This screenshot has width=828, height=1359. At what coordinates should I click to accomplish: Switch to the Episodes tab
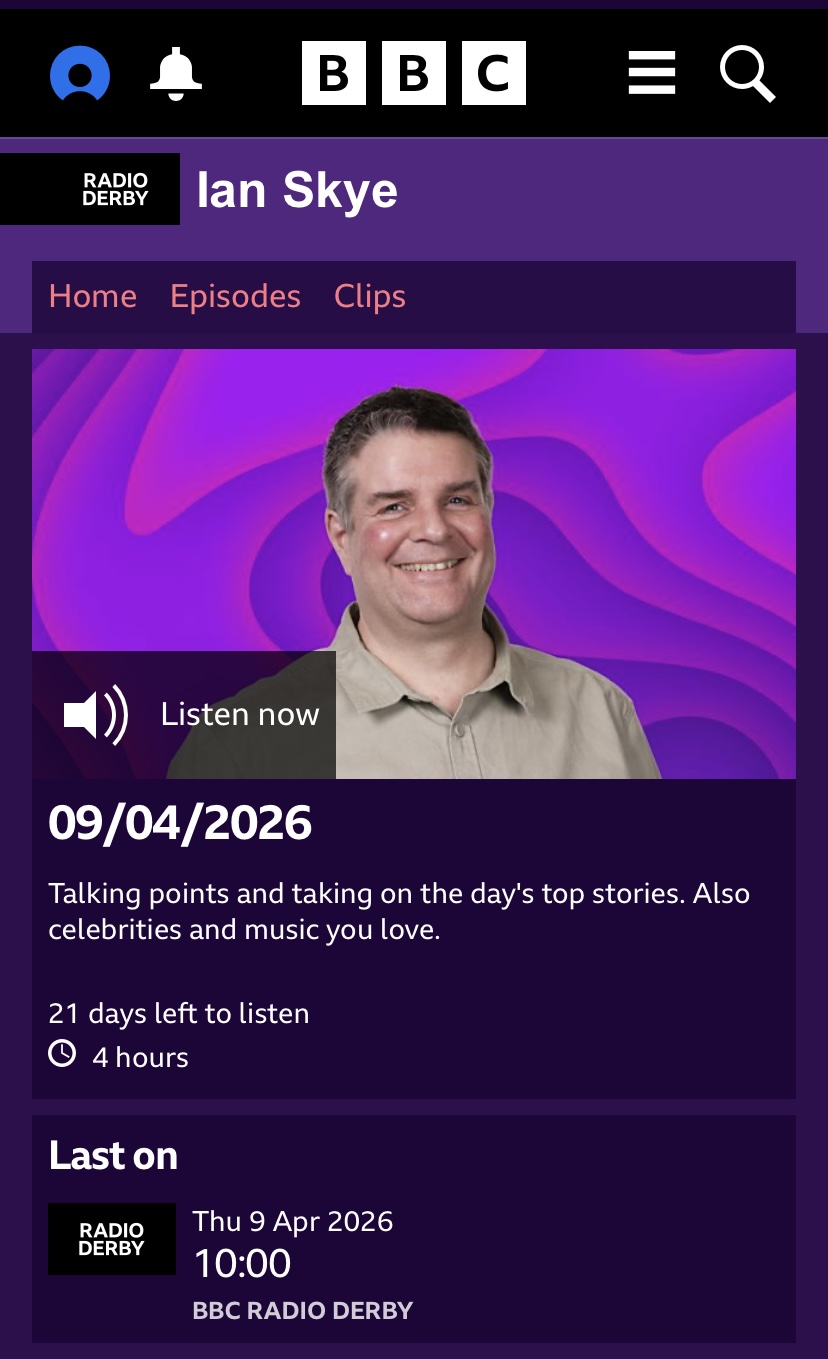click(235, 296)
